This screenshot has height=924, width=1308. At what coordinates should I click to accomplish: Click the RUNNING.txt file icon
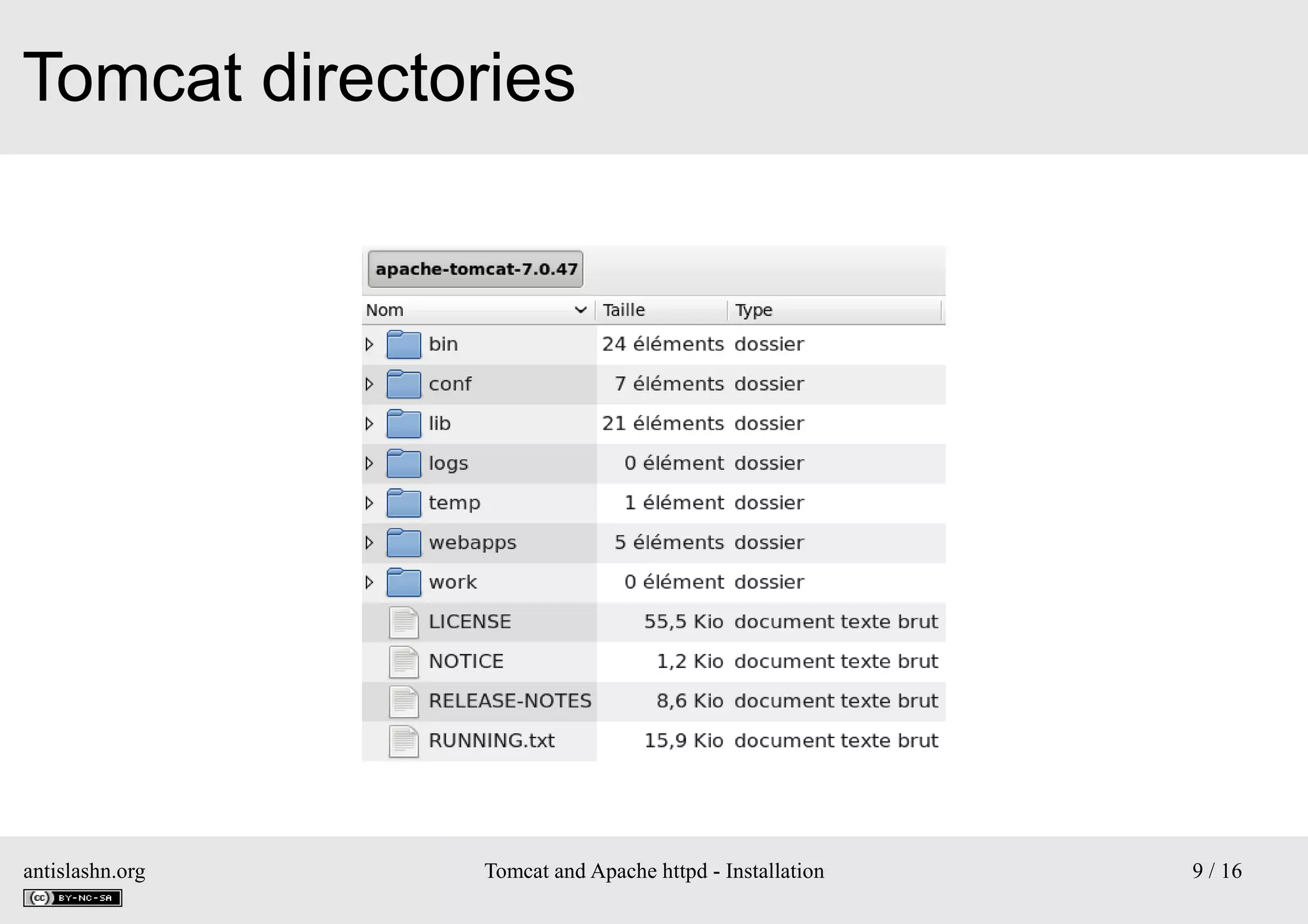(404, 741)
